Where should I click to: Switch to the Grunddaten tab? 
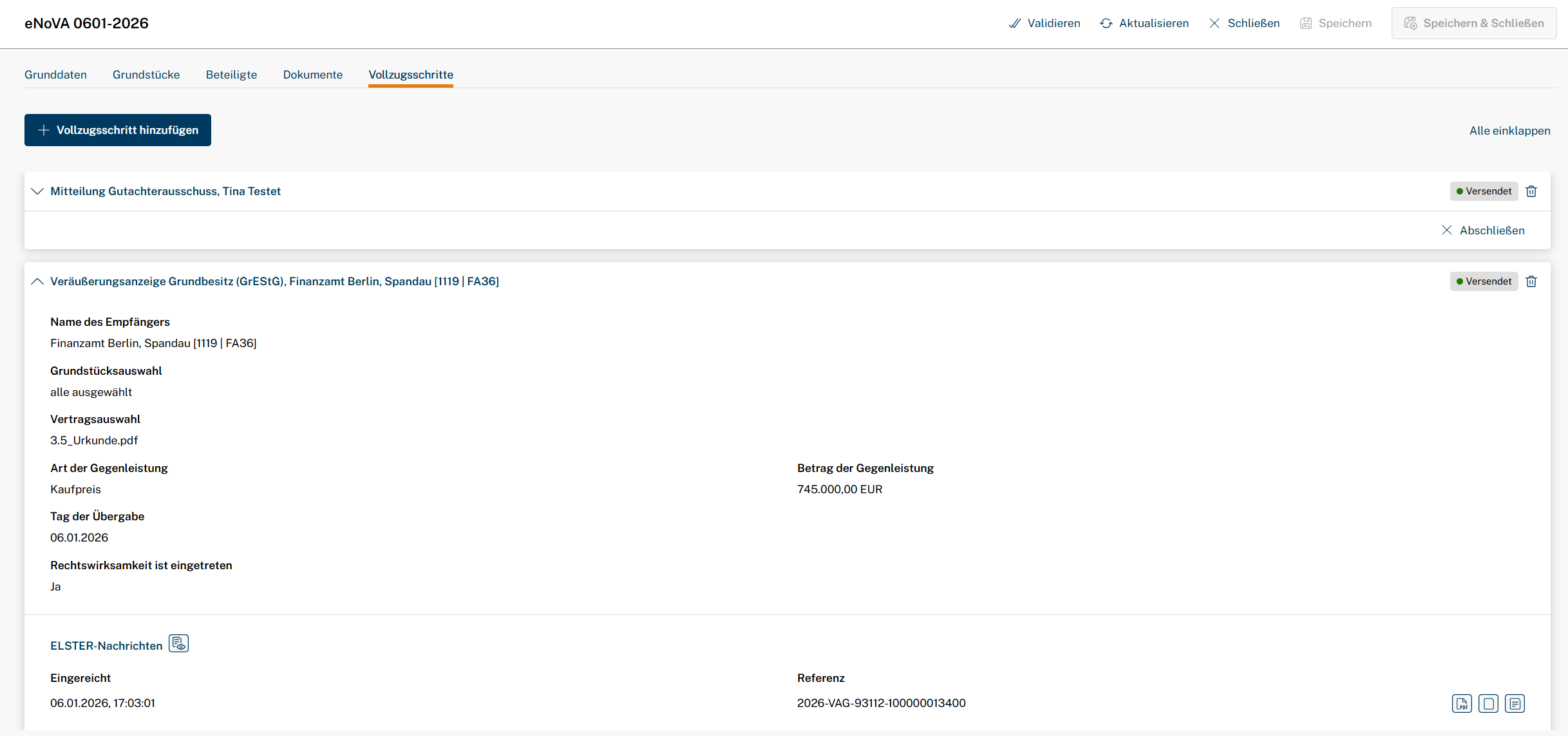click(55, 75)
